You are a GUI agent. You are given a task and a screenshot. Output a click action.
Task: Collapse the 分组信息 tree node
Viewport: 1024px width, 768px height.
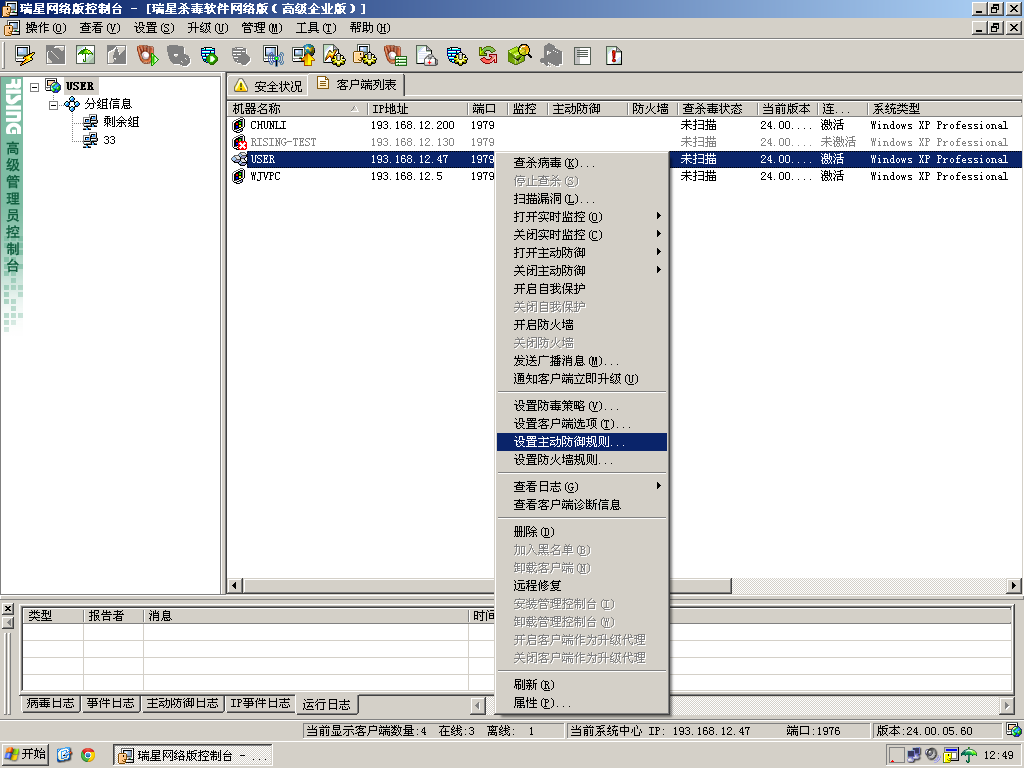[x=54, y=104]
